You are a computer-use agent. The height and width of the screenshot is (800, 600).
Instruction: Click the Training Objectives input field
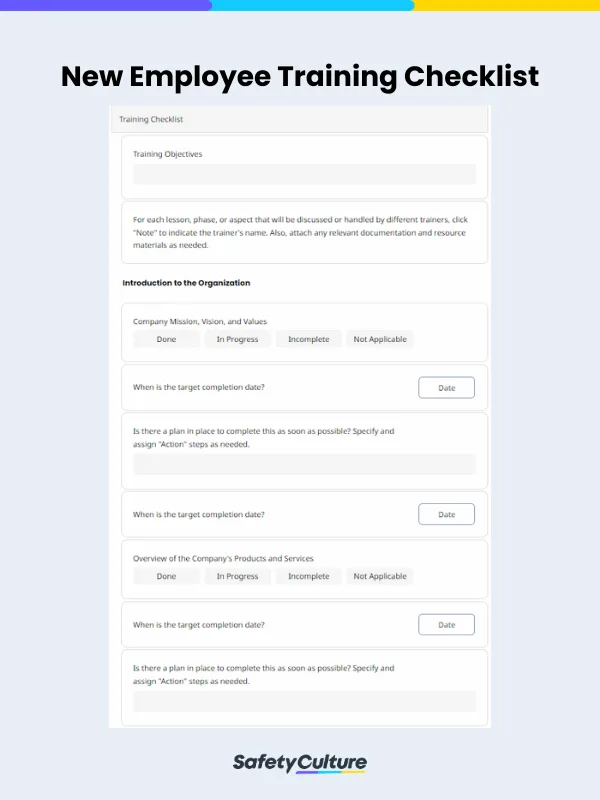303,174
